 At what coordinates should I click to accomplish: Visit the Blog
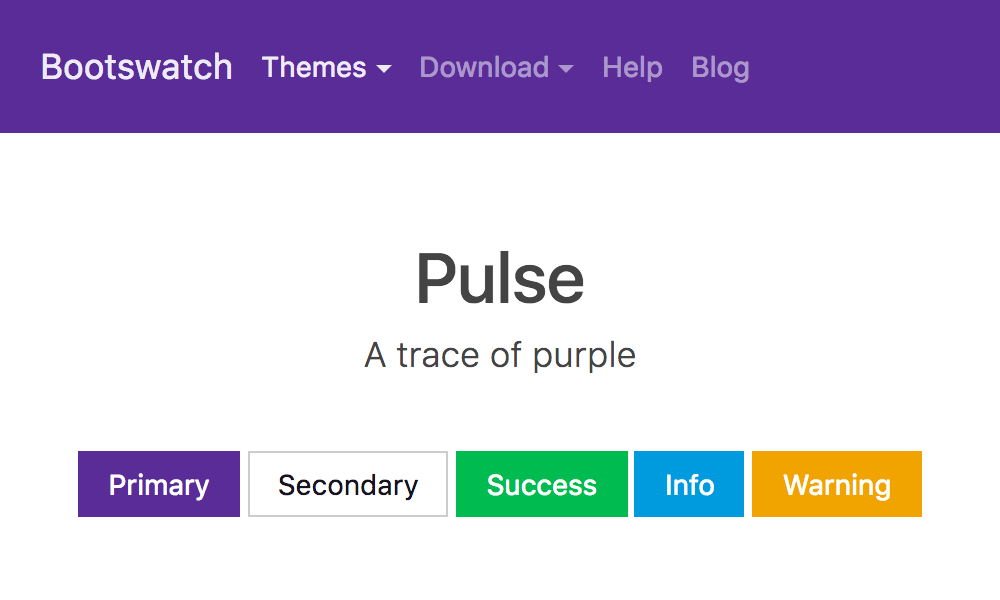click(720, 67)
